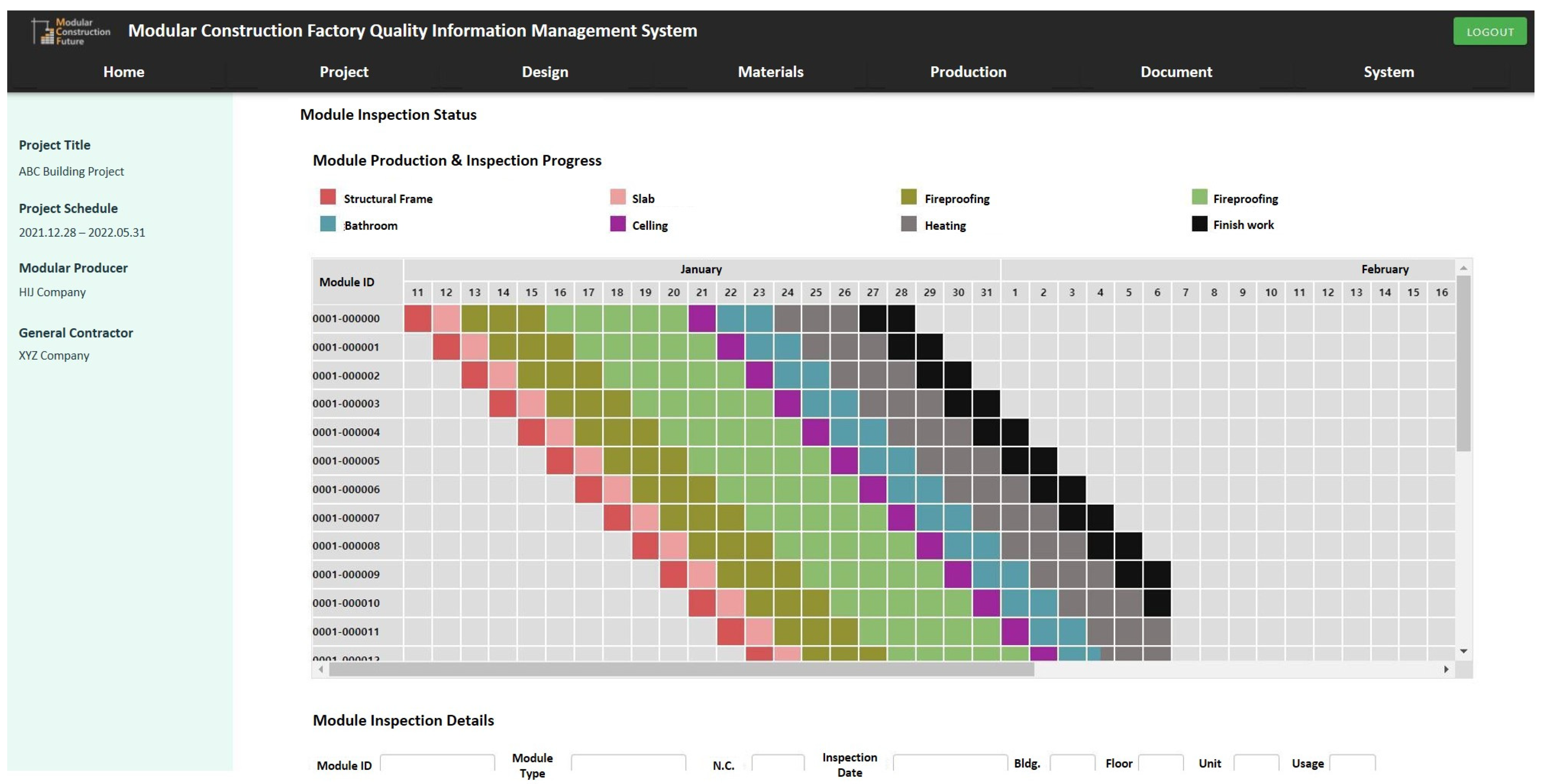Click the scroll left arrow below the chart

(321, 669)
